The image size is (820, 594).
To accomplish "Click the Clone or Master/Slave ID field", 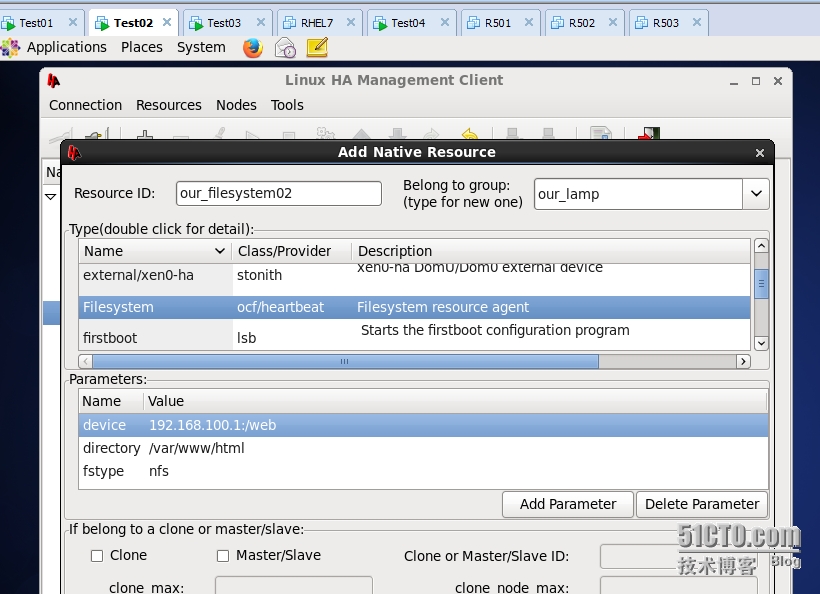I will click(x=679, y=556).
